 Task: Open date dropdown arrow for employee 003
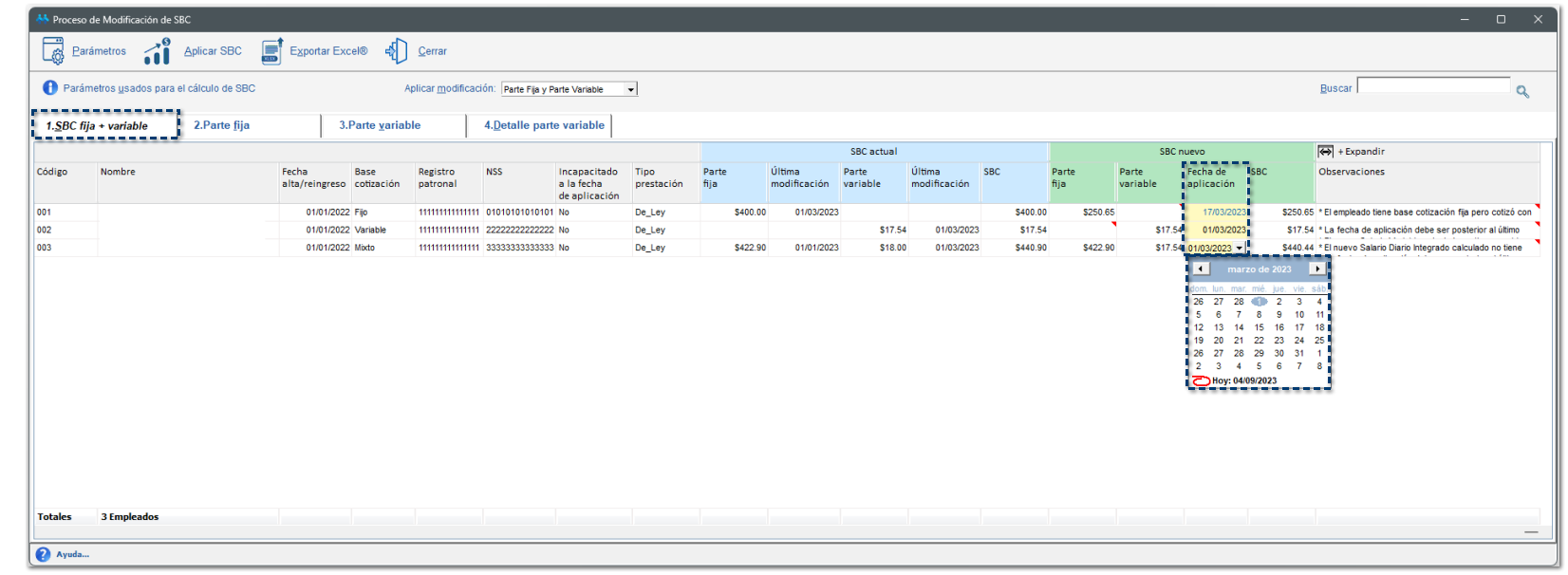[1239, 249]
